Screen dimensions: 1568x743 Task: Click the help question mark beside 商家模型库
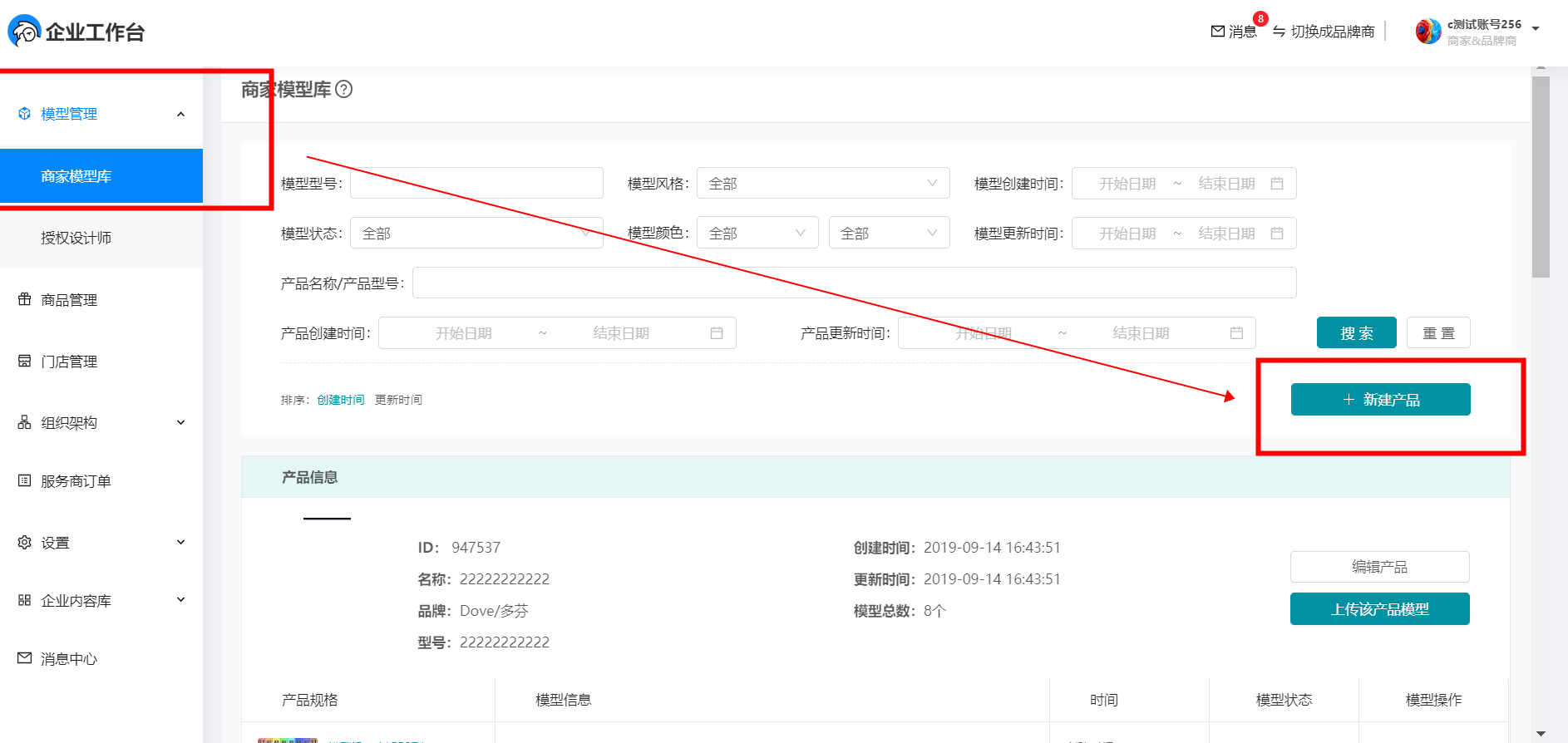pos(343,90)
